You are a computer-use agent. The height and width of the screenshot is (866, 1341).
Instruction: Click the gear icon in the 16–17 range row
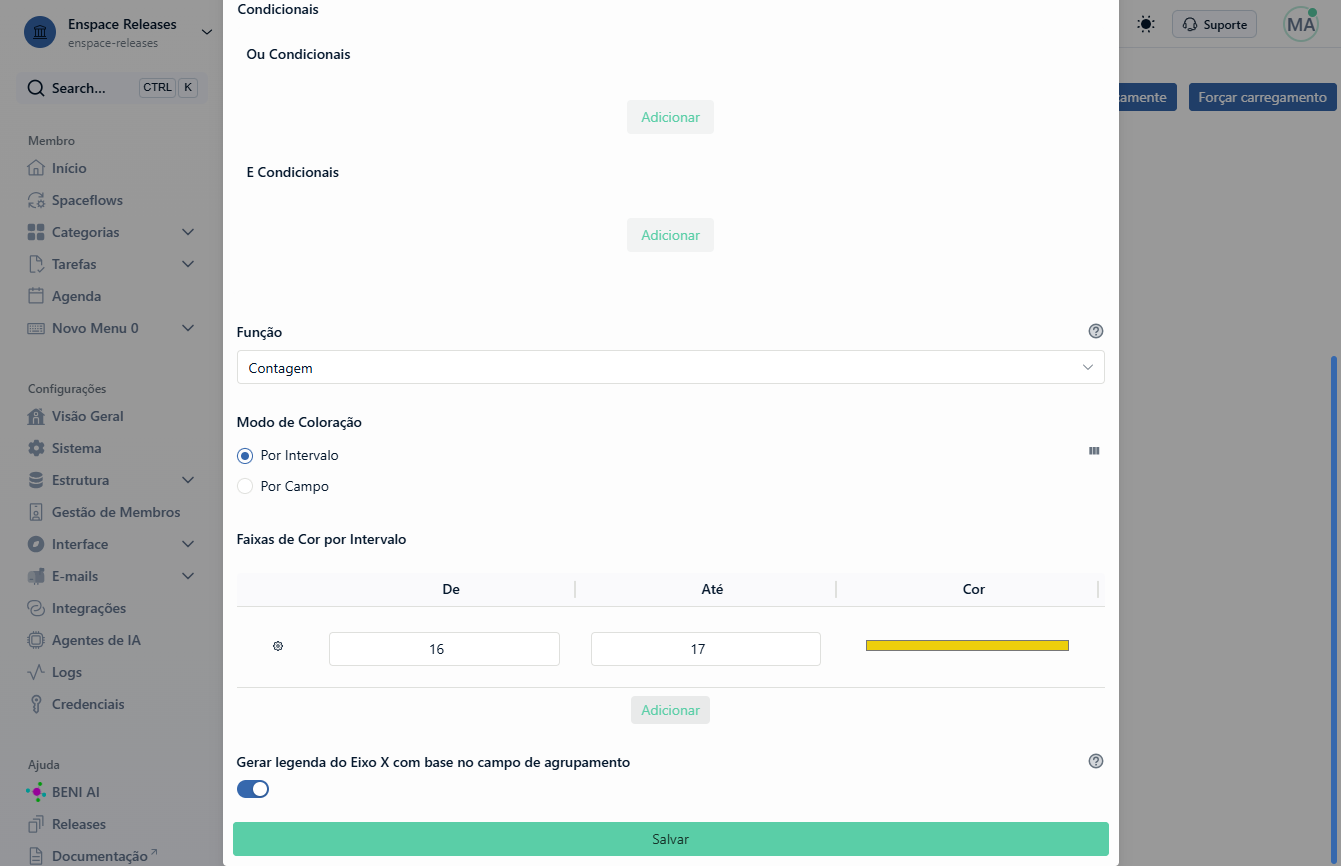coord(278,647)
